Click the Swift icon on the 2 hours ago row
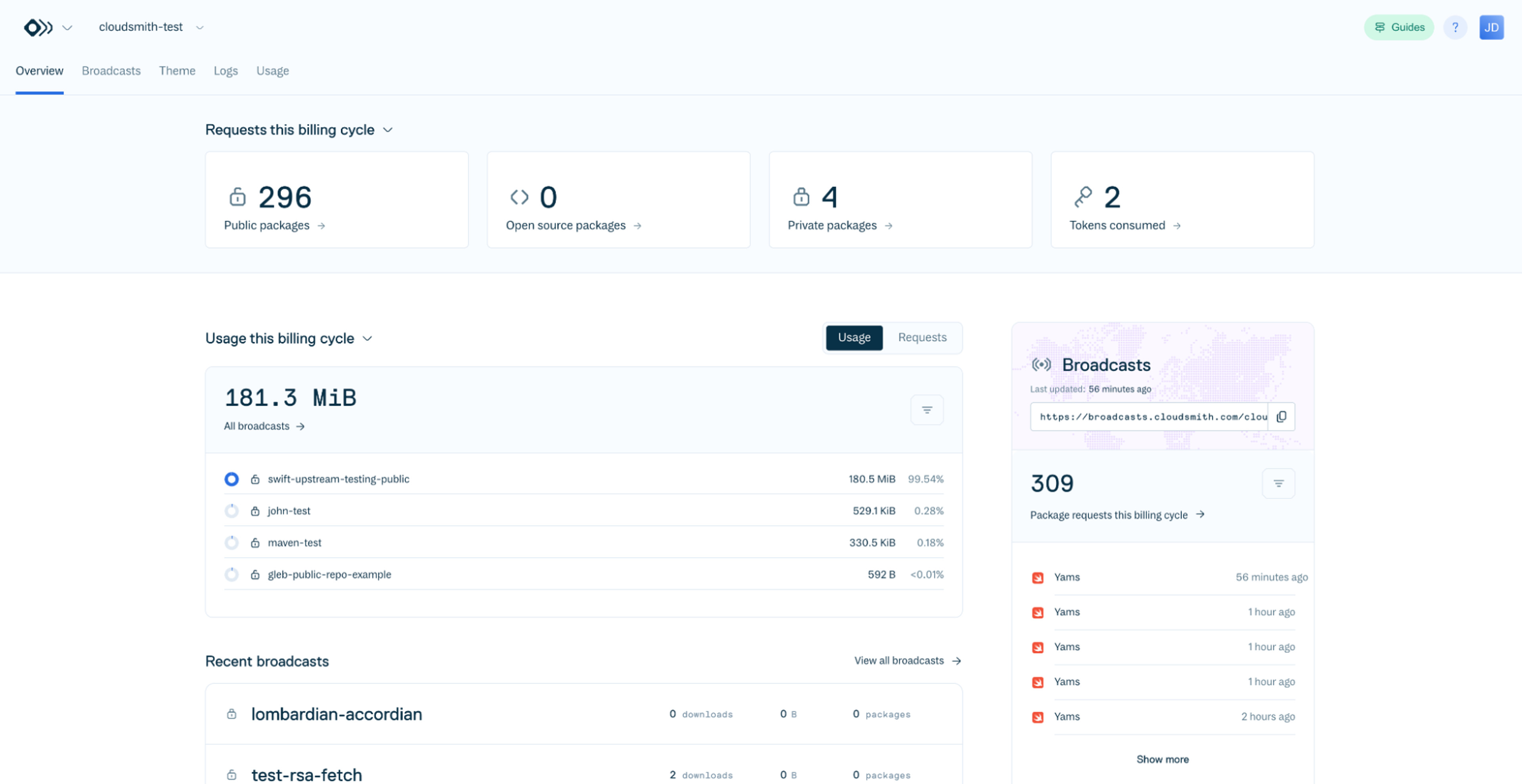 (1038, 717)
